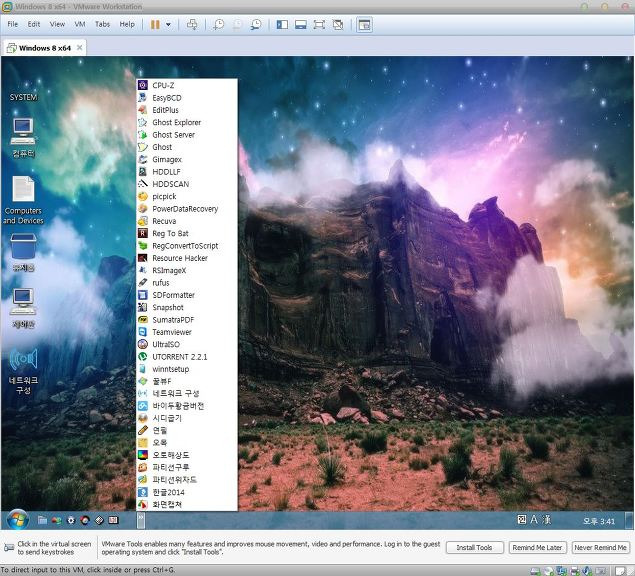Launch SumatraPDF from the list
Viewport: 635px width, 576px height.
(187, 320)
